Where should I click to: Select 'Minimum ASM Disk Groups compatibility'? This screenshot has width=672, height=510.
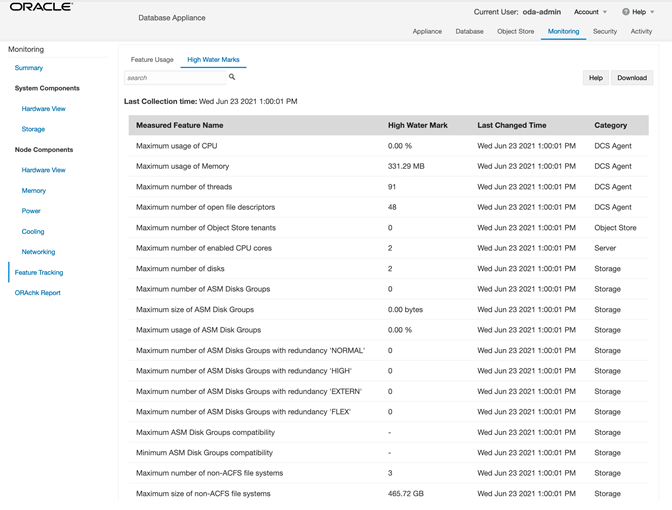coord(389,453)
